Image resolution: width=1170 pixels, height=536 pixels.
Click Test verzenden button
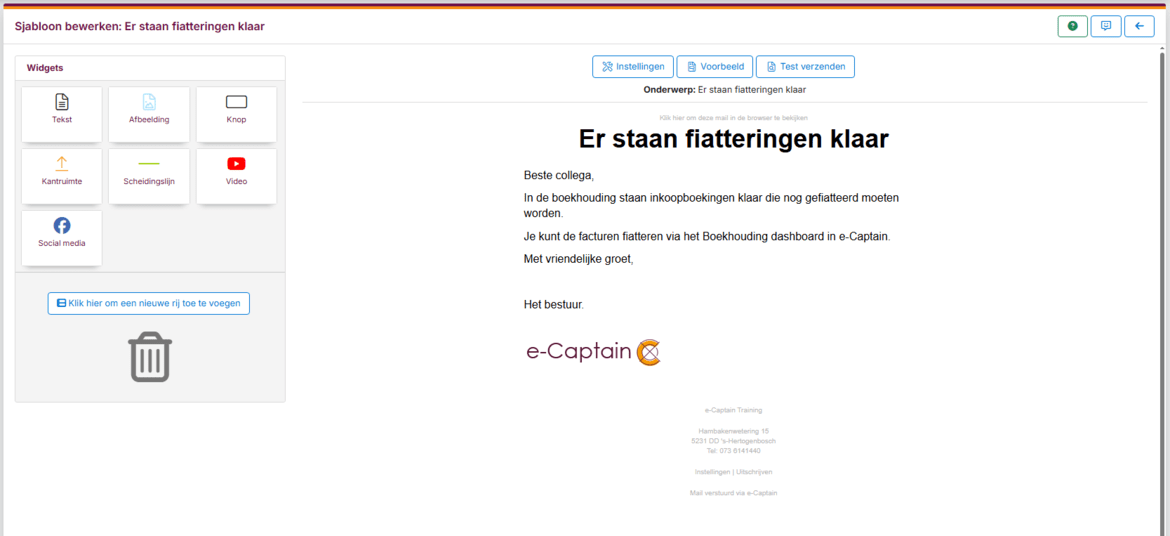(x=805, y=67)
